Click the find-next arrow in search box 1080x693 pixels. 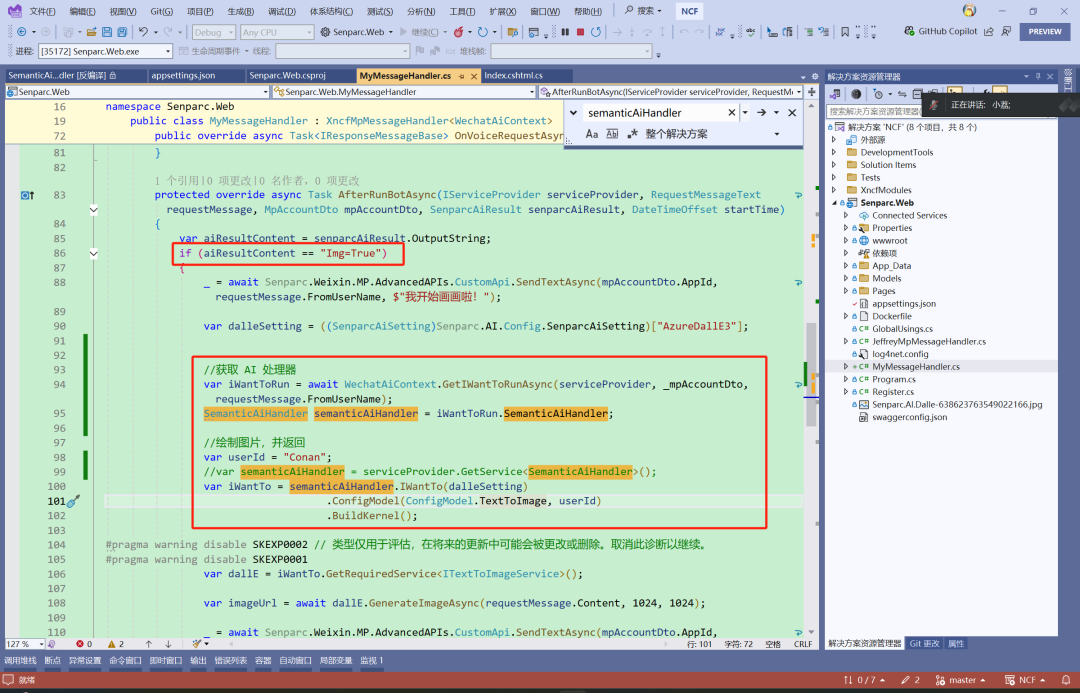[x=761, y=112]
